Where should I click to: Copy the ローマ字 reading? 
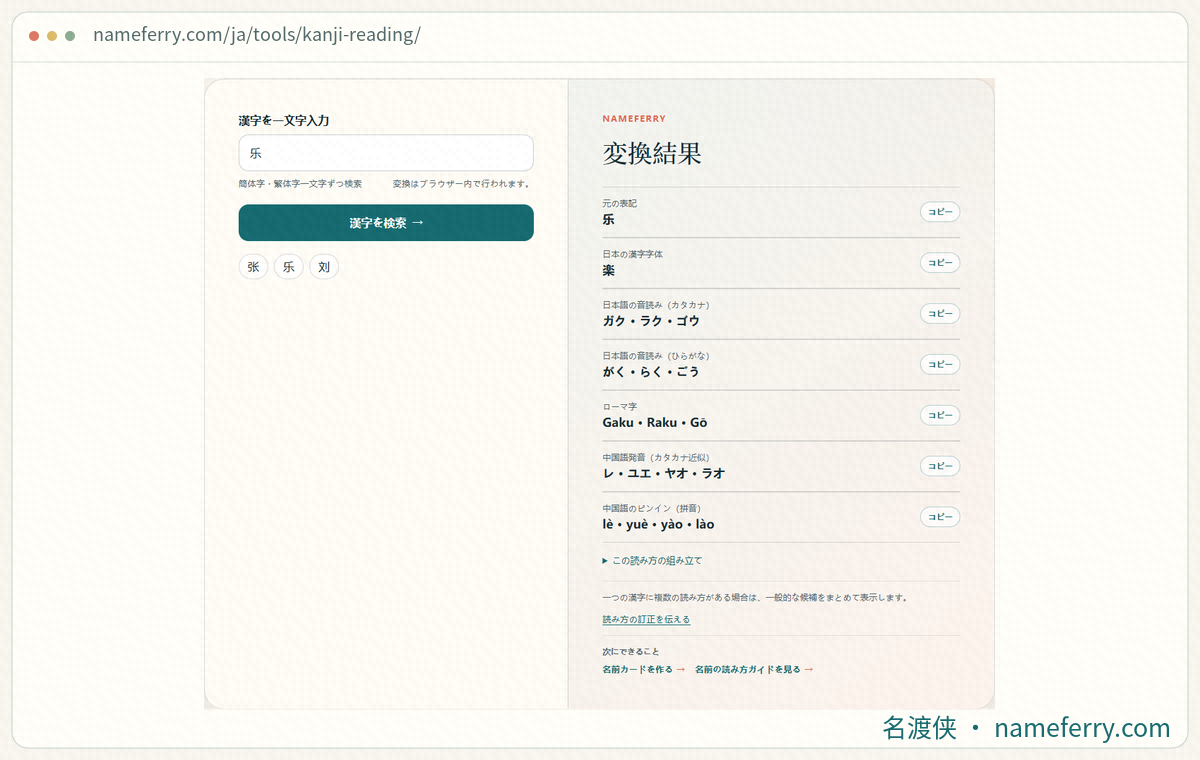[x=940, y=415]
